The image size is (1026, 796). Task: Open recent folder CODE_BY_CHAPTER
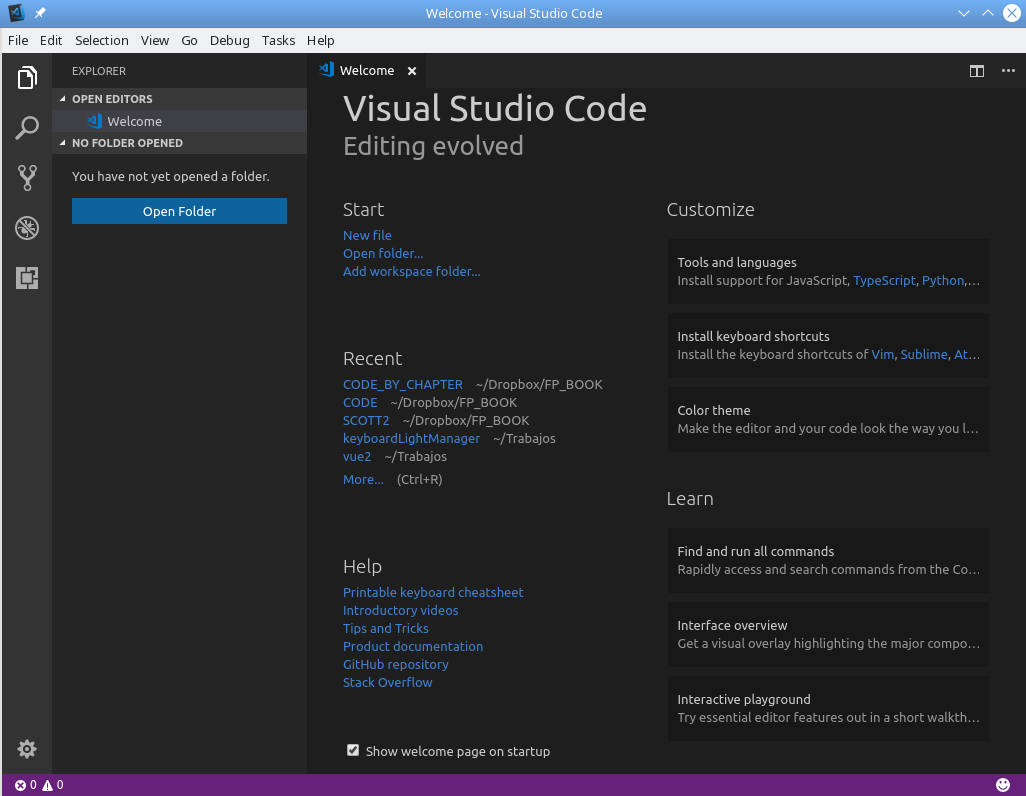tap(402, 384)
